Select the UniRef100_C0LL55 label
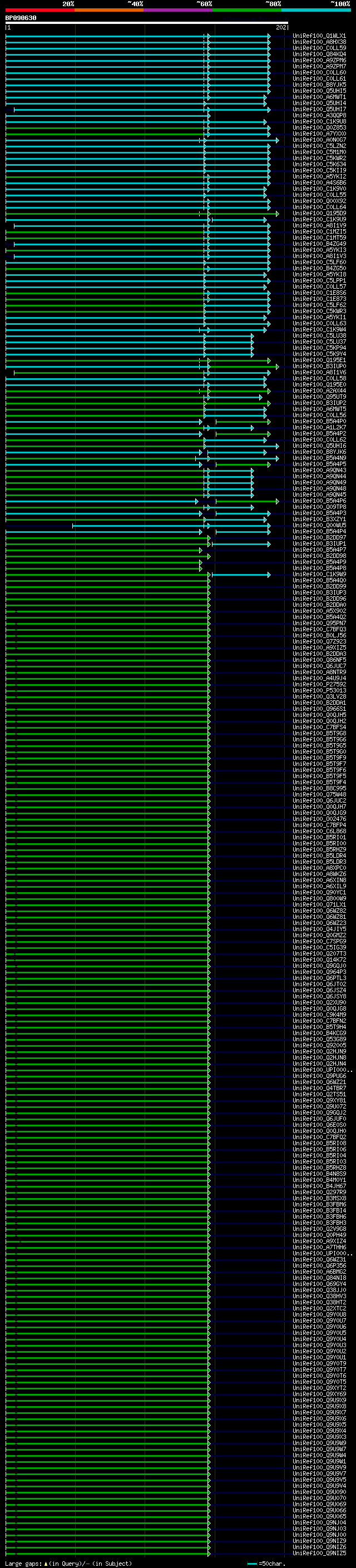Screen dimensions: 356x1568 point(319,195)
